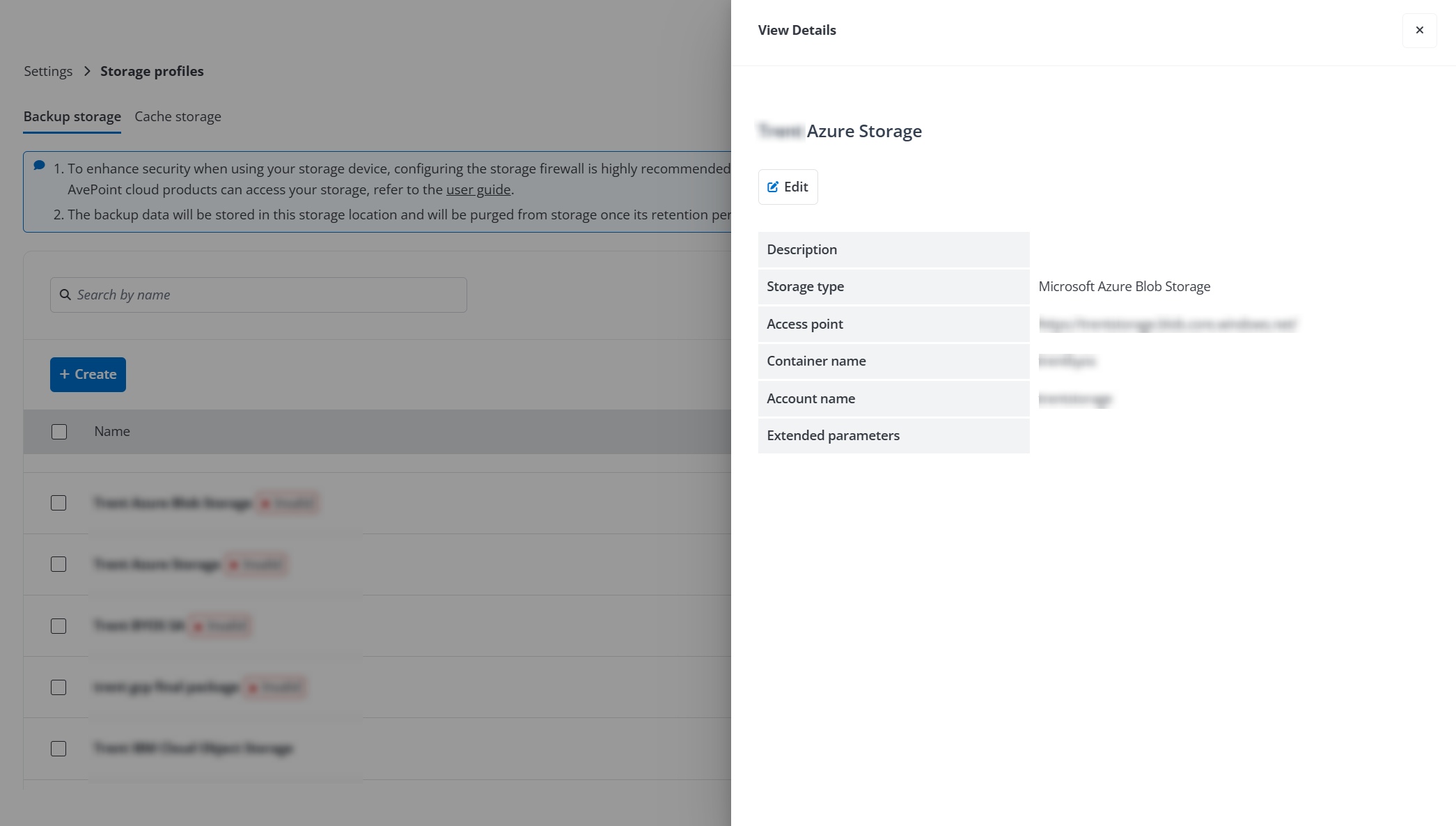1456x826 pixels.
Task: Edit the Azure Storage profile details
Action: coord(788,187)
